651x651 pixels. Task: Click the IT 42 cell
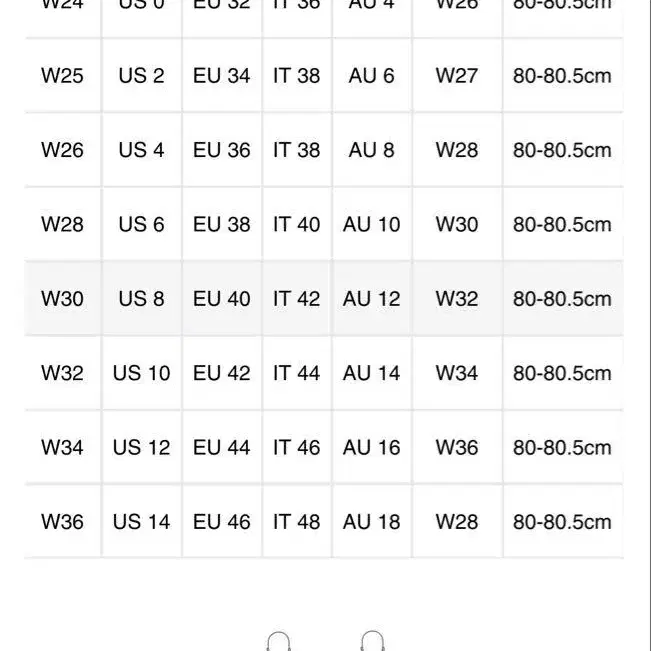tap(296, 299)
